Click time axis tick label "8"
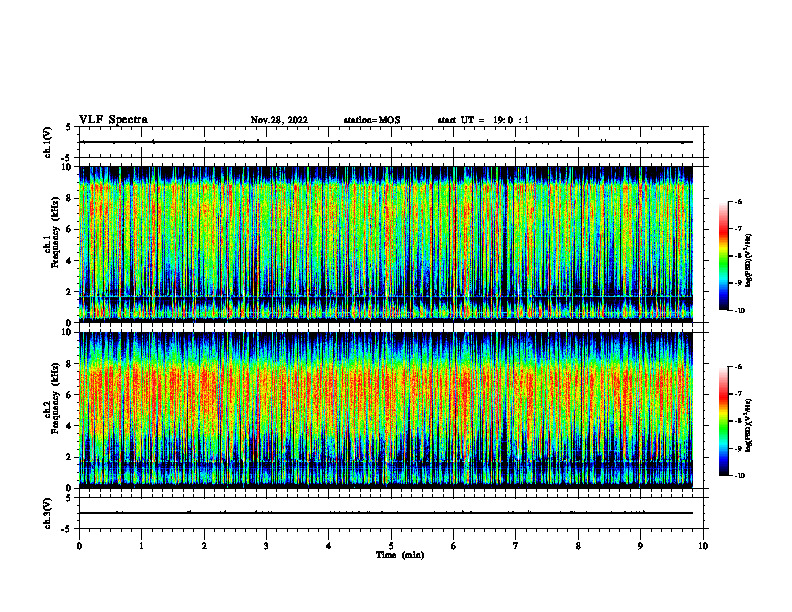The image size is (792, 612). point(578,546)
